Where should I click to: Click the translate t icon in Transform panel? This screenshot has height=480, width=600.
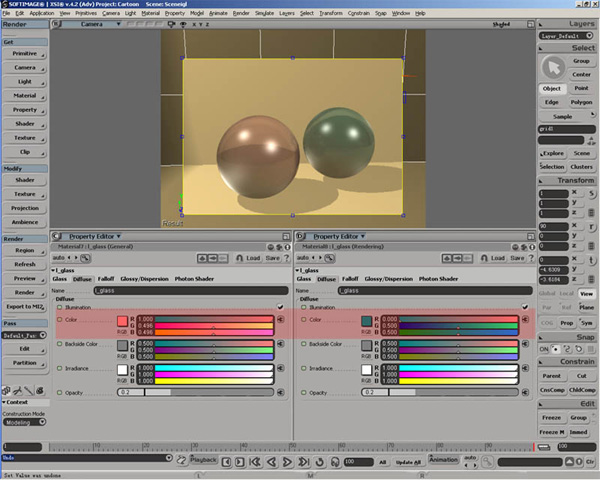point(592,260)
